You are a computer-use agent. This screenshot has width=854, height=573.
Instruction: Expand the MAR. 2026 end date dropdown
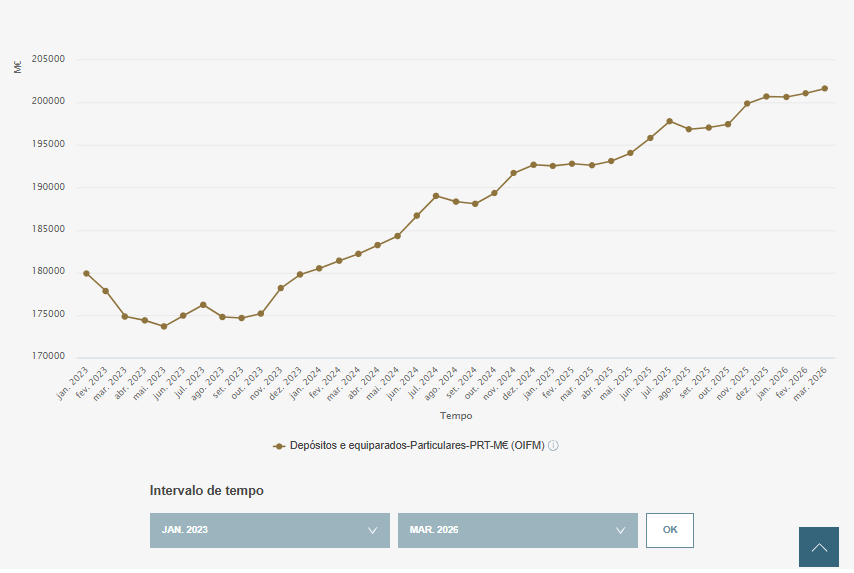[517, 530]
